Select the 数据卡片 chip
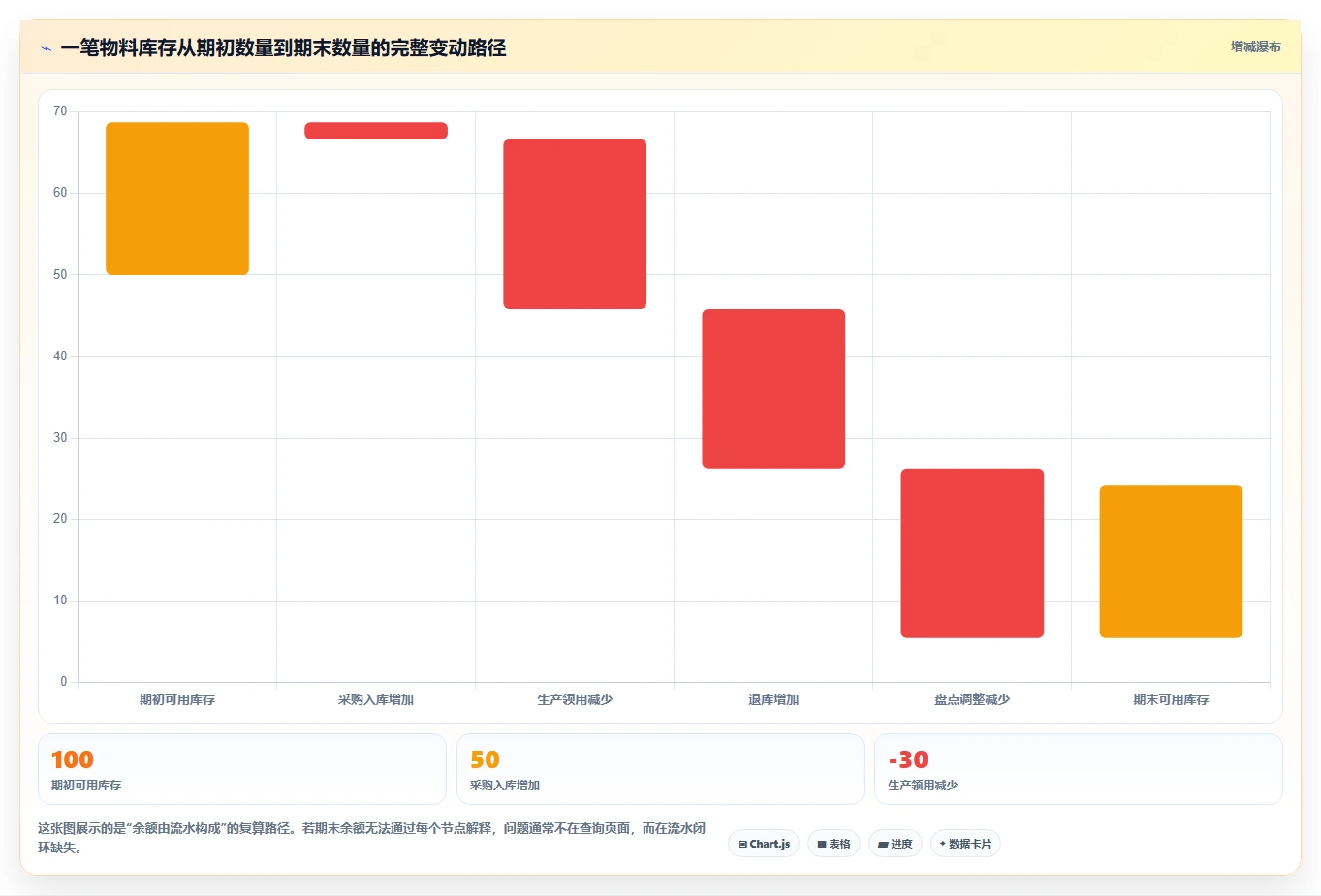 (x=965, y=844)
